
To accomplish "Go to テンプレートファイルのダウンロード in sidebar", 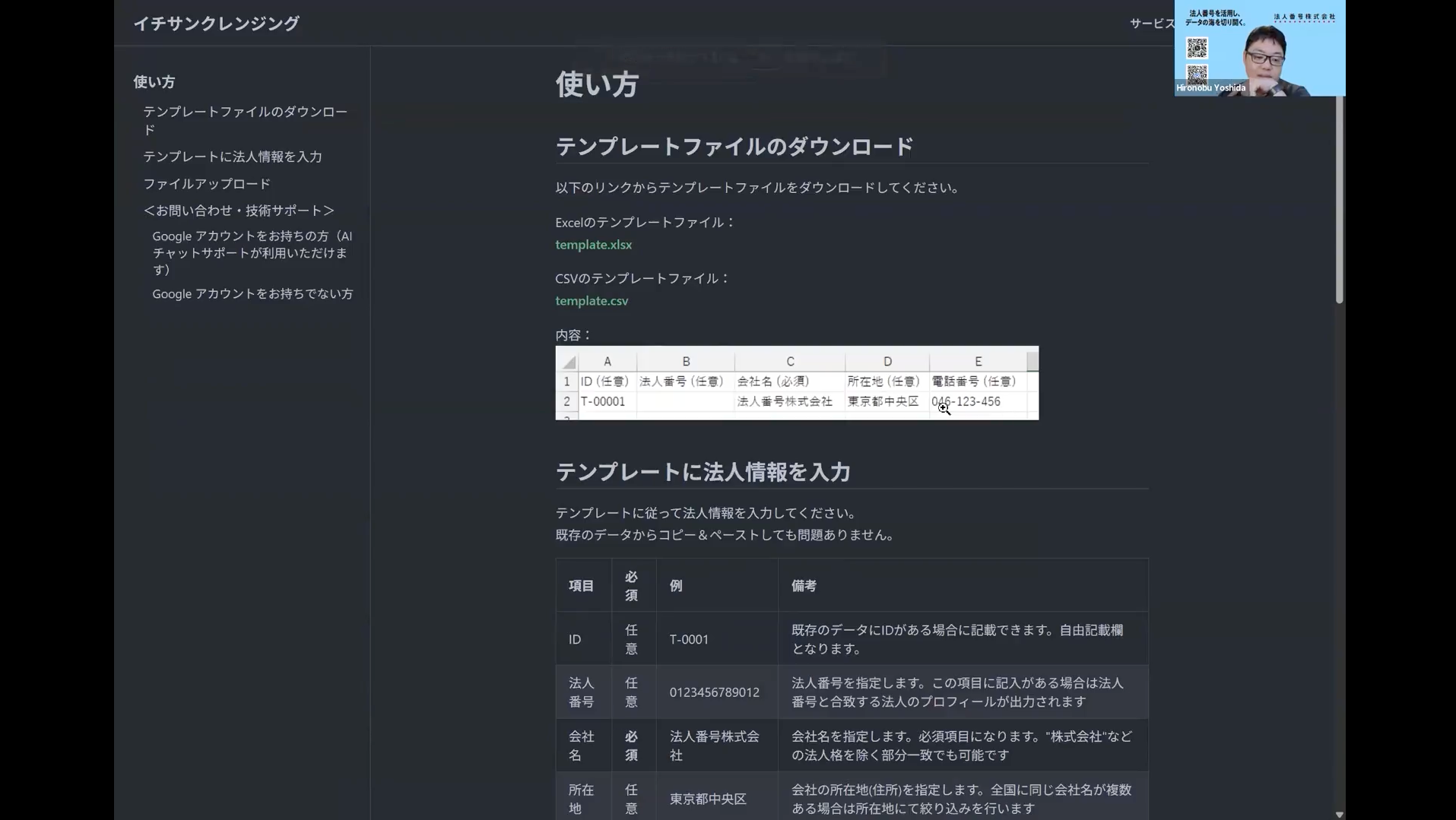I will [x=245, y=120].
